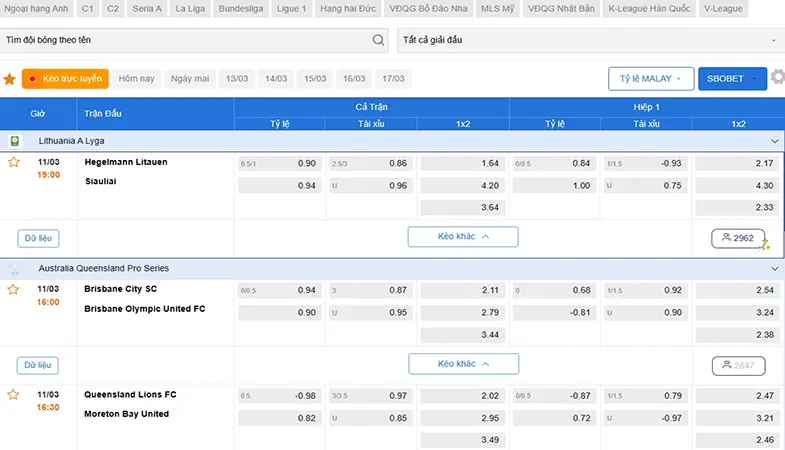The height and width of the screenshot is (450, 785).
Task: Select the VĐQG Nhật Bản tab
Action: coord(561,9)
